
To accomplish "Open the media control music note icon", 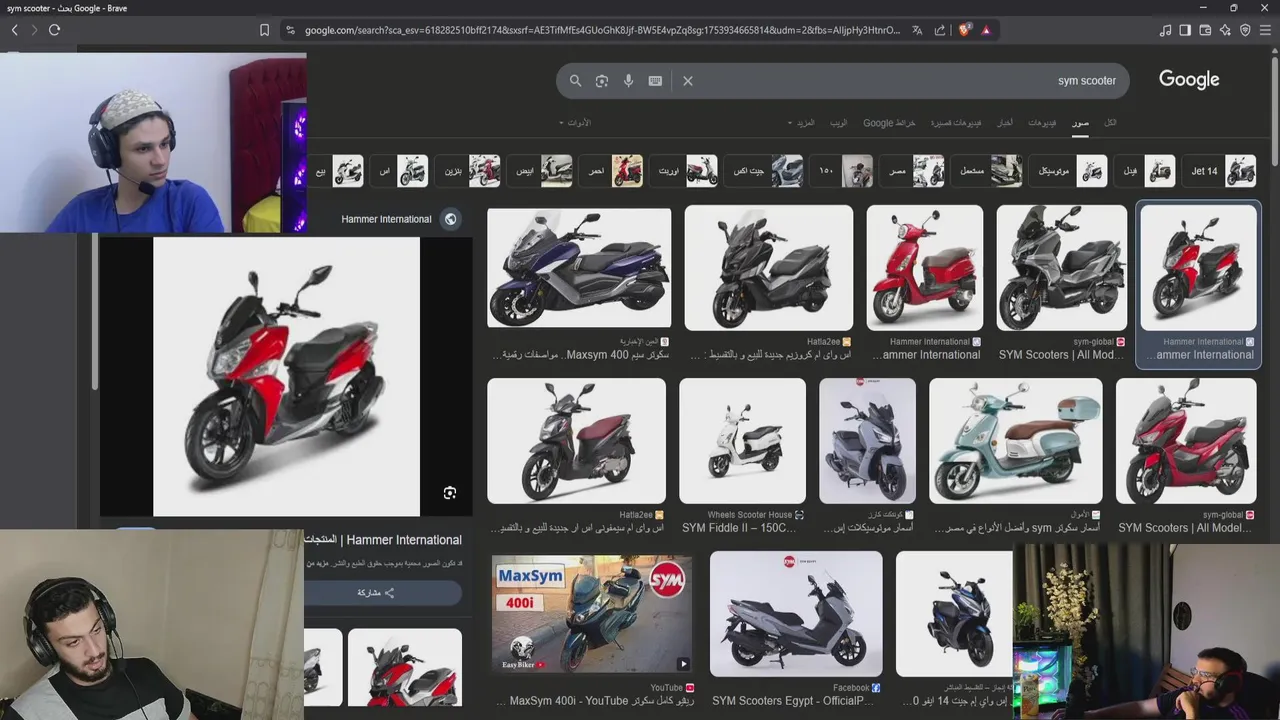I will (x=1165, y=30).
